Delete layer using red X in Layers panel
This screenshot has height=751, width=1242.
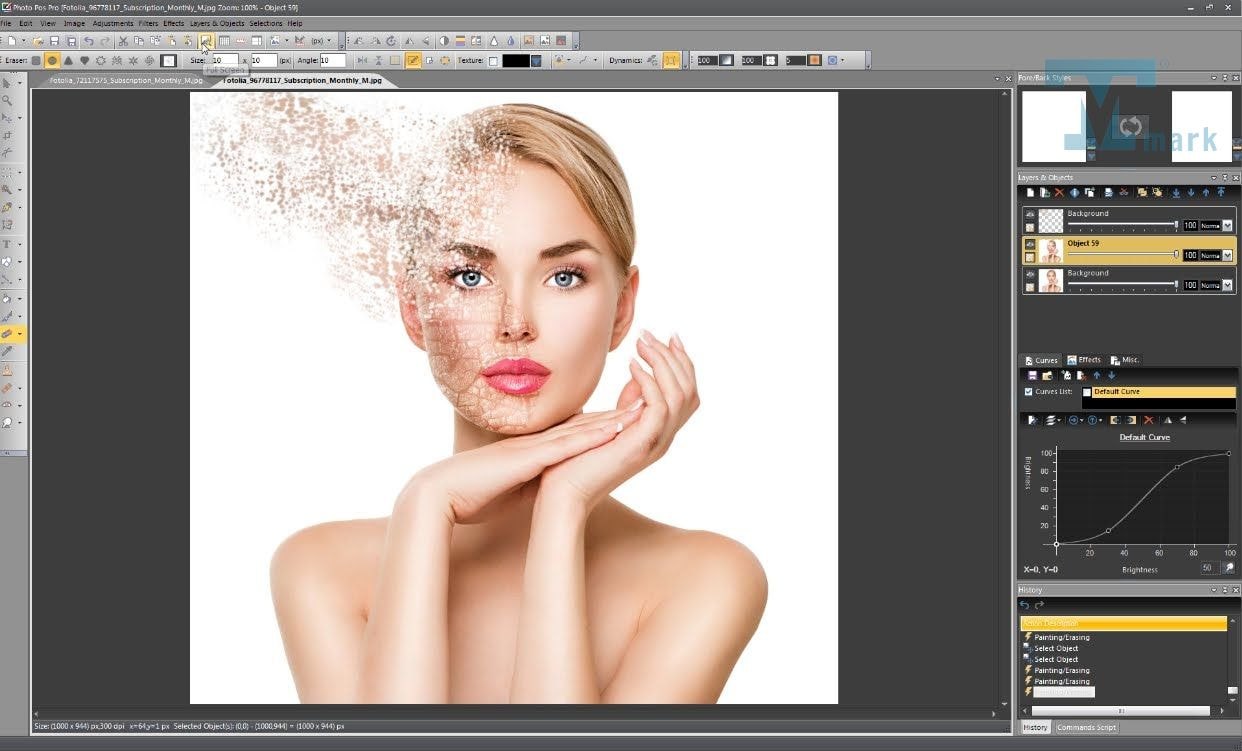click(1059, 193)
